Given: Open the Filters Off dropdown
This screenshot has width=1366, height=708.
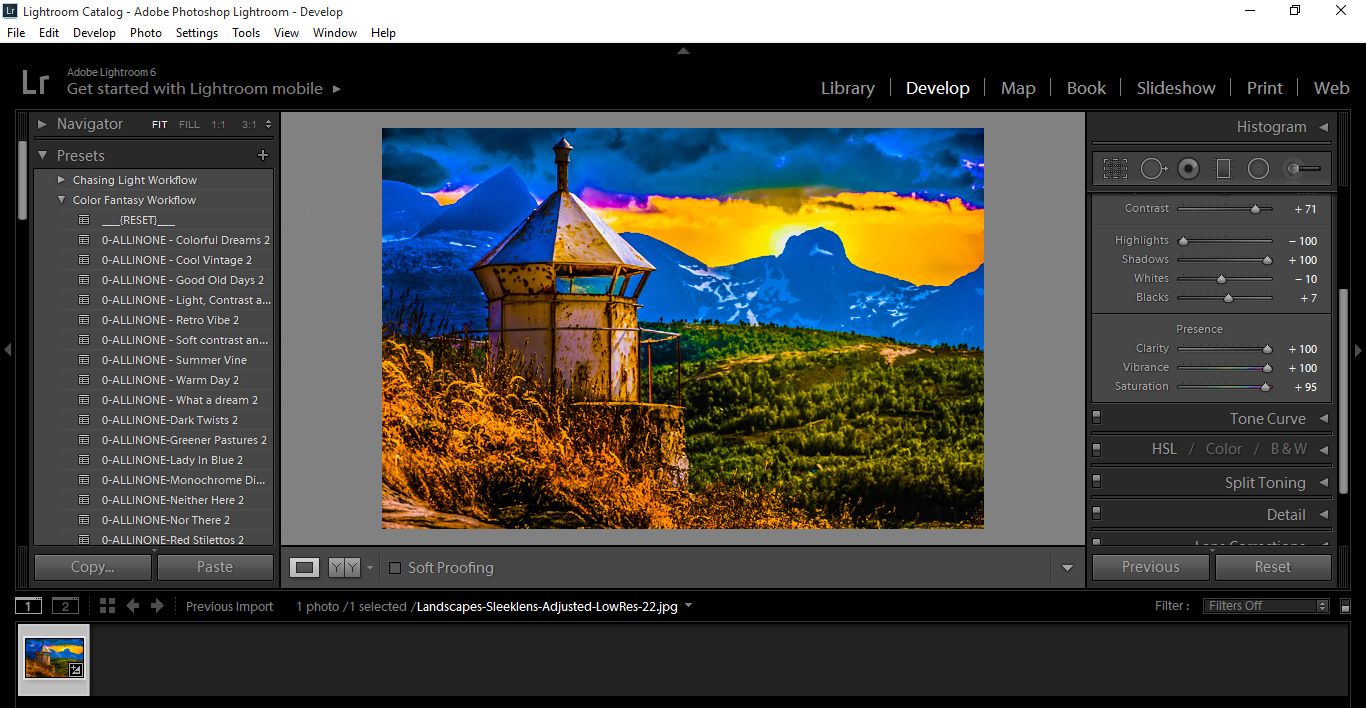Looking at the screenshot, I should (1266, 606).
